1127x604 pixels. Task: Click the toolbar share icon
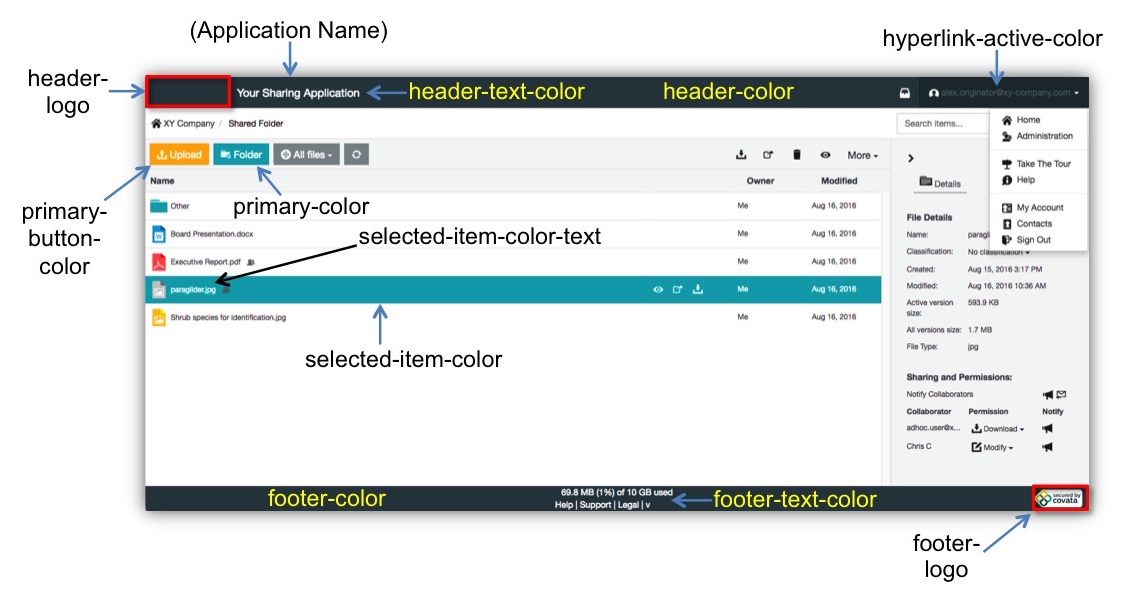(768, 155)
